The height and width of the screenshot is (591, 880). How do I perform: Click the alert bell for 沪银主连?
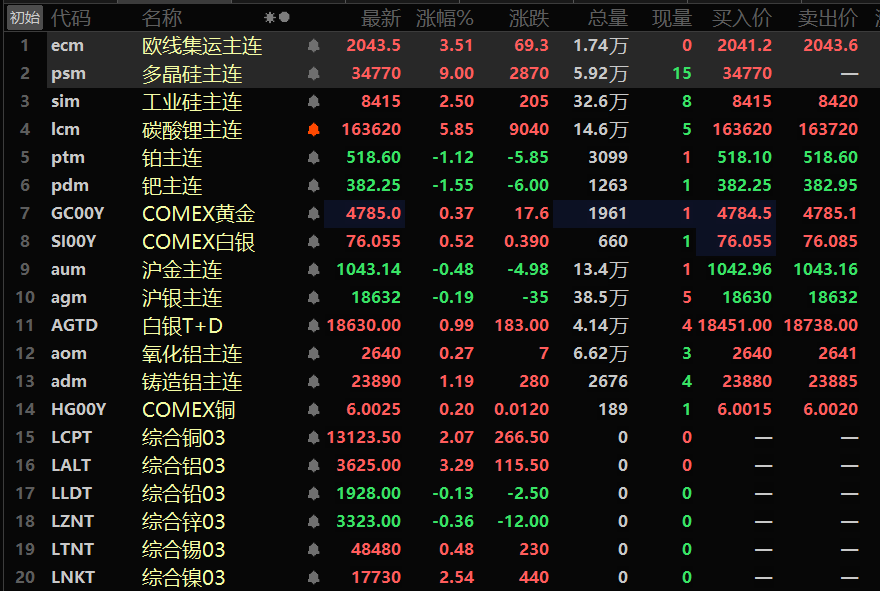pyautogui.click(x=314, y=297)
